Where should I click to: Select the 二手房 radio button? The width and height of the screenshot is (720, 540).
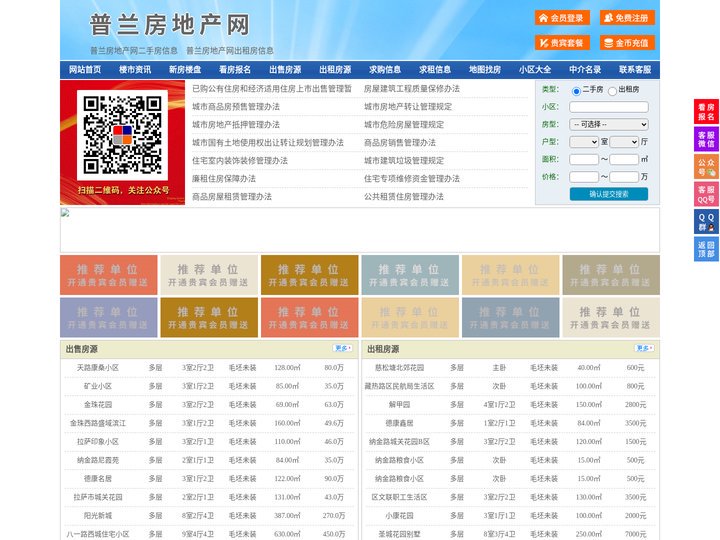pos(576,91)
